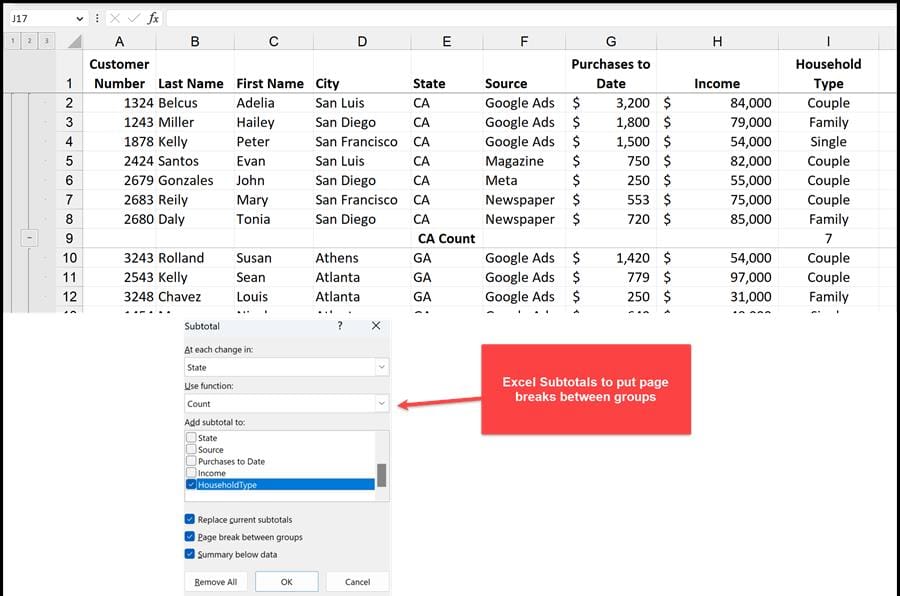Click the Enter checkmark icon beside the formula bar

click(133, 18)
